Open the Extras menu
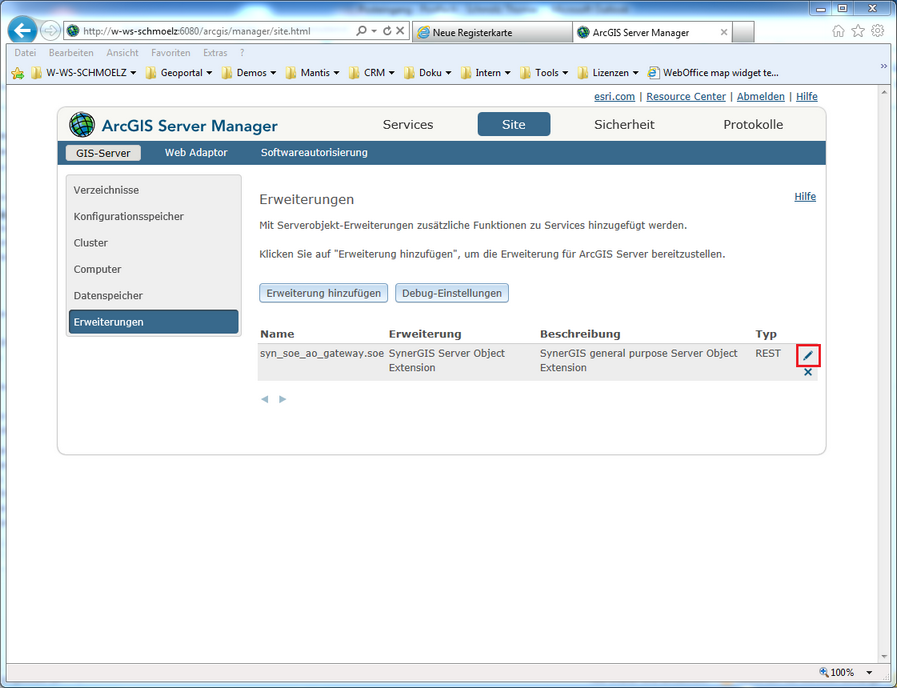The image size is (897, 688). coord(215,53)
